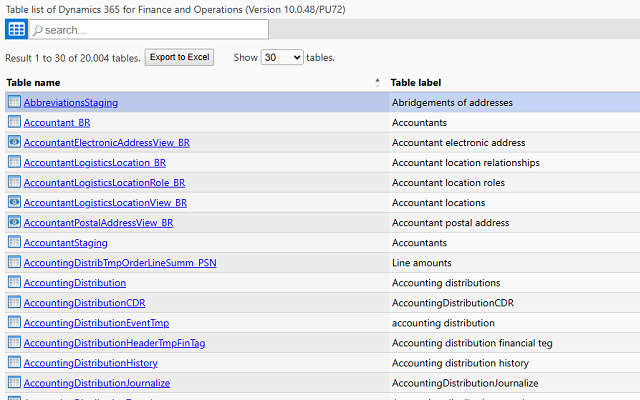Click the view icon next to AccountantPostalAddressView_BR
Image resolution: width=640 pixels, height=400 pixels.
[14, 222]
